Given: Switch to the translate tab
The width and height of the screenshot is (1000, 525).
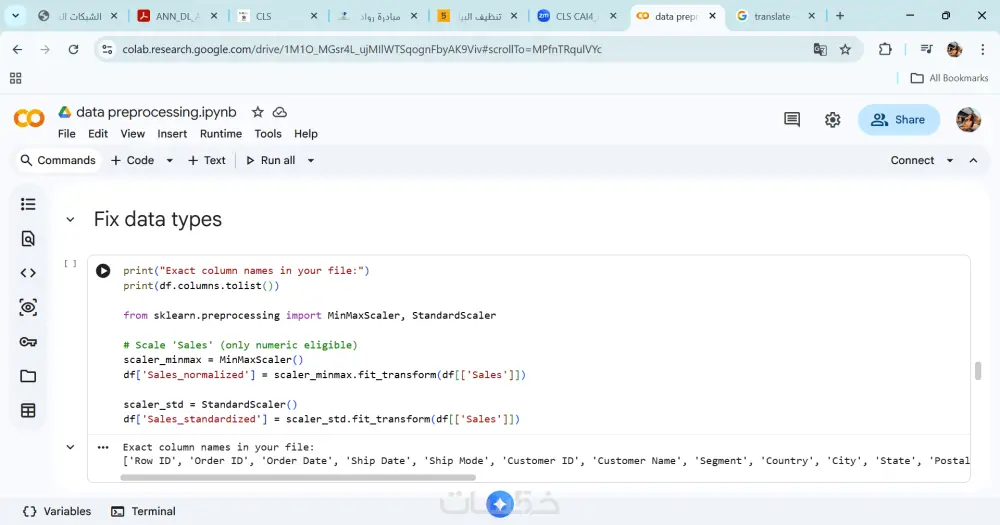Looking at the screenshot, I should (772, 17).
